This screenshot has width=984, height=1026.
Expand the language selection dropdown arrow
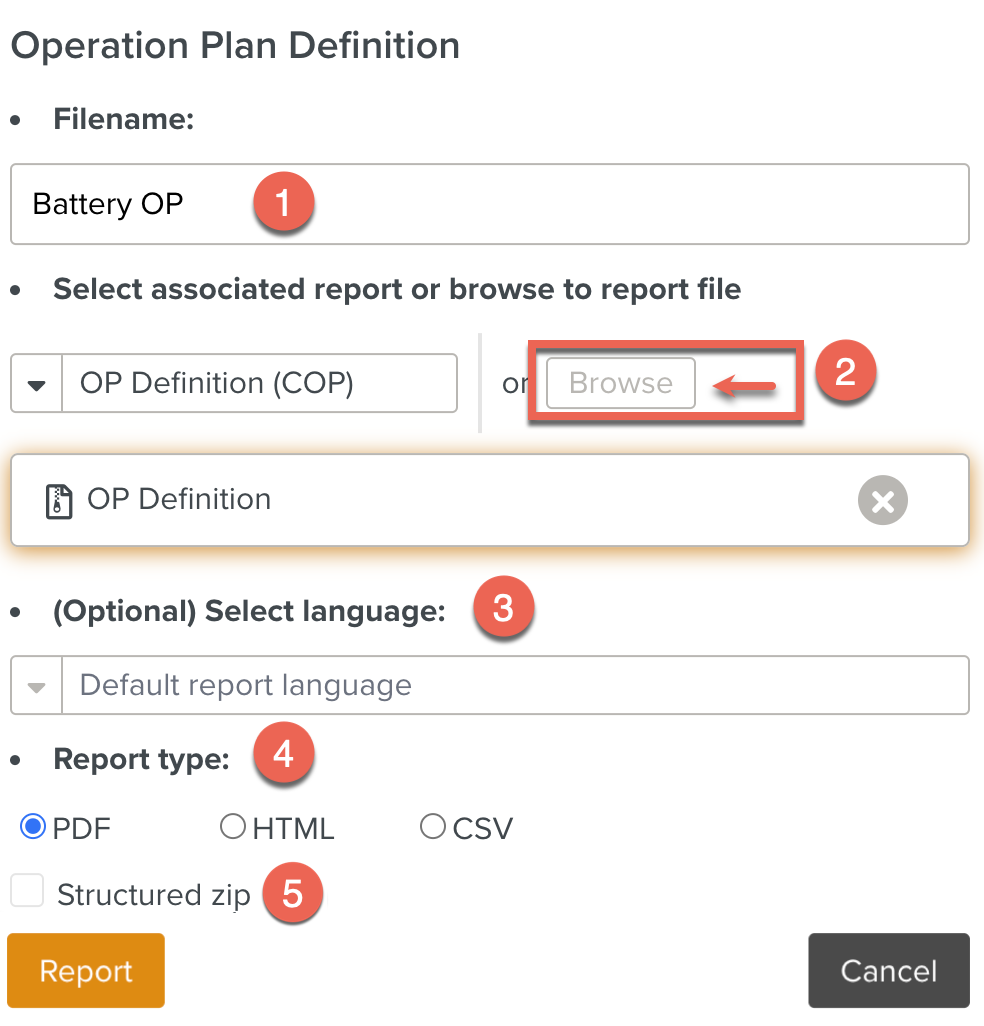click(37, 686)
